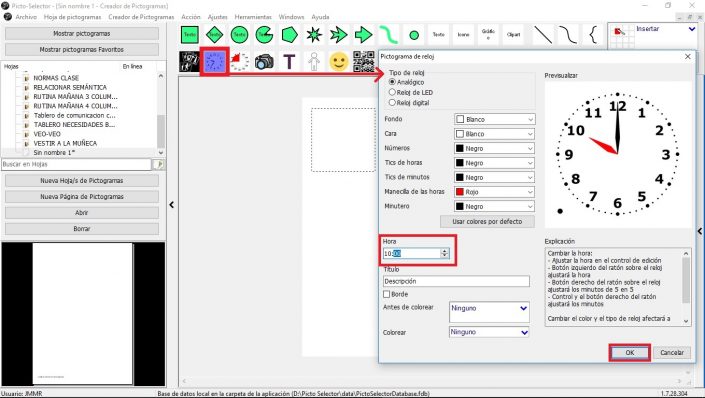Open the Minutero color dropdown
The width and height of the screenshot is (705, 398).
click(x=495, y=206)
